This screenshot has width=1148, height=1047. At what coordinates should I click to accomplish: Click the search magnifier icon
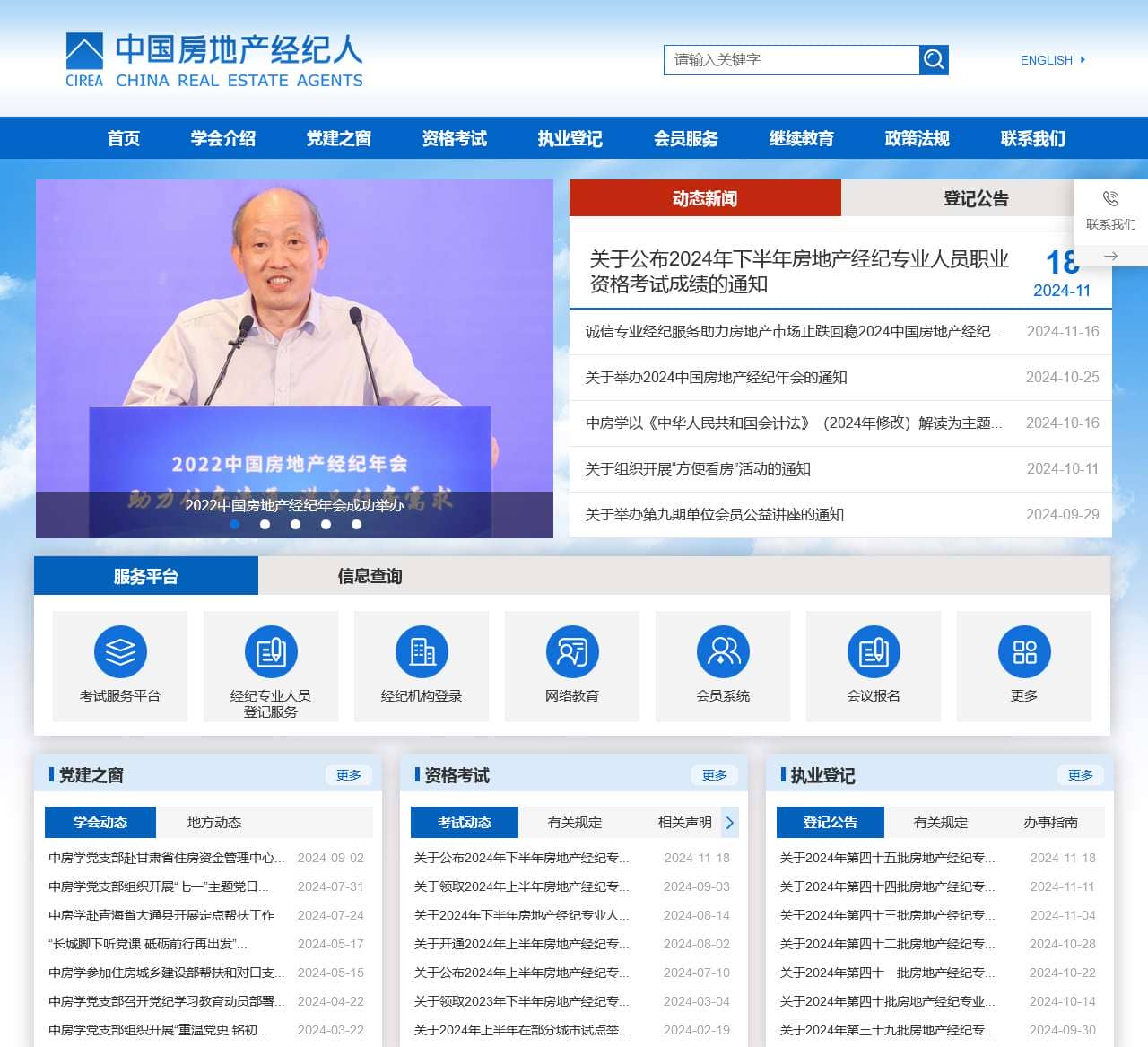pyautogui.click(x=933, y=59)
